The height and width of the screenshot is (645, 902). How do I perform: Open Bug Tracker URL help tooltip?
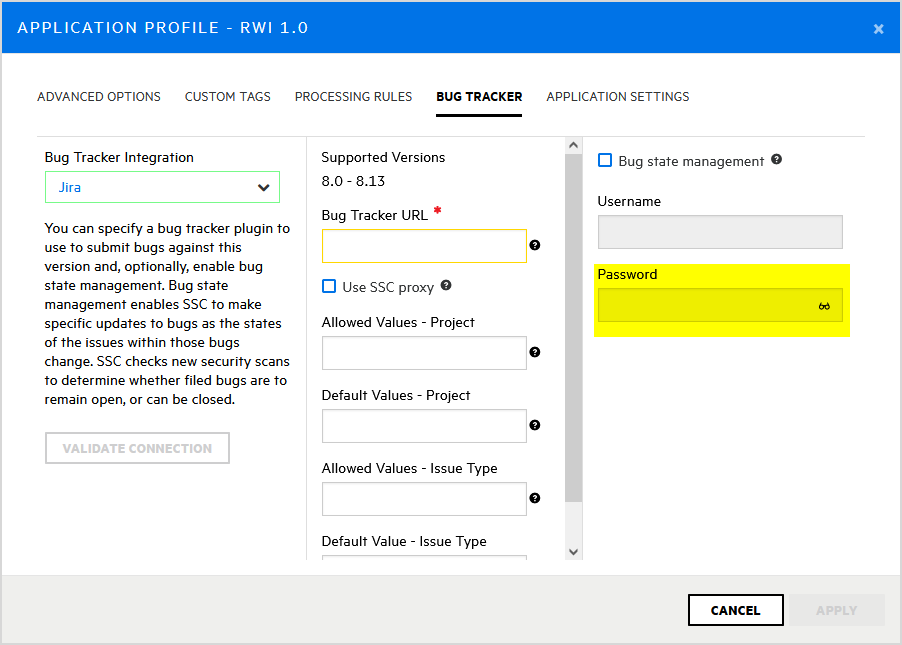click(x=535, y=244)
